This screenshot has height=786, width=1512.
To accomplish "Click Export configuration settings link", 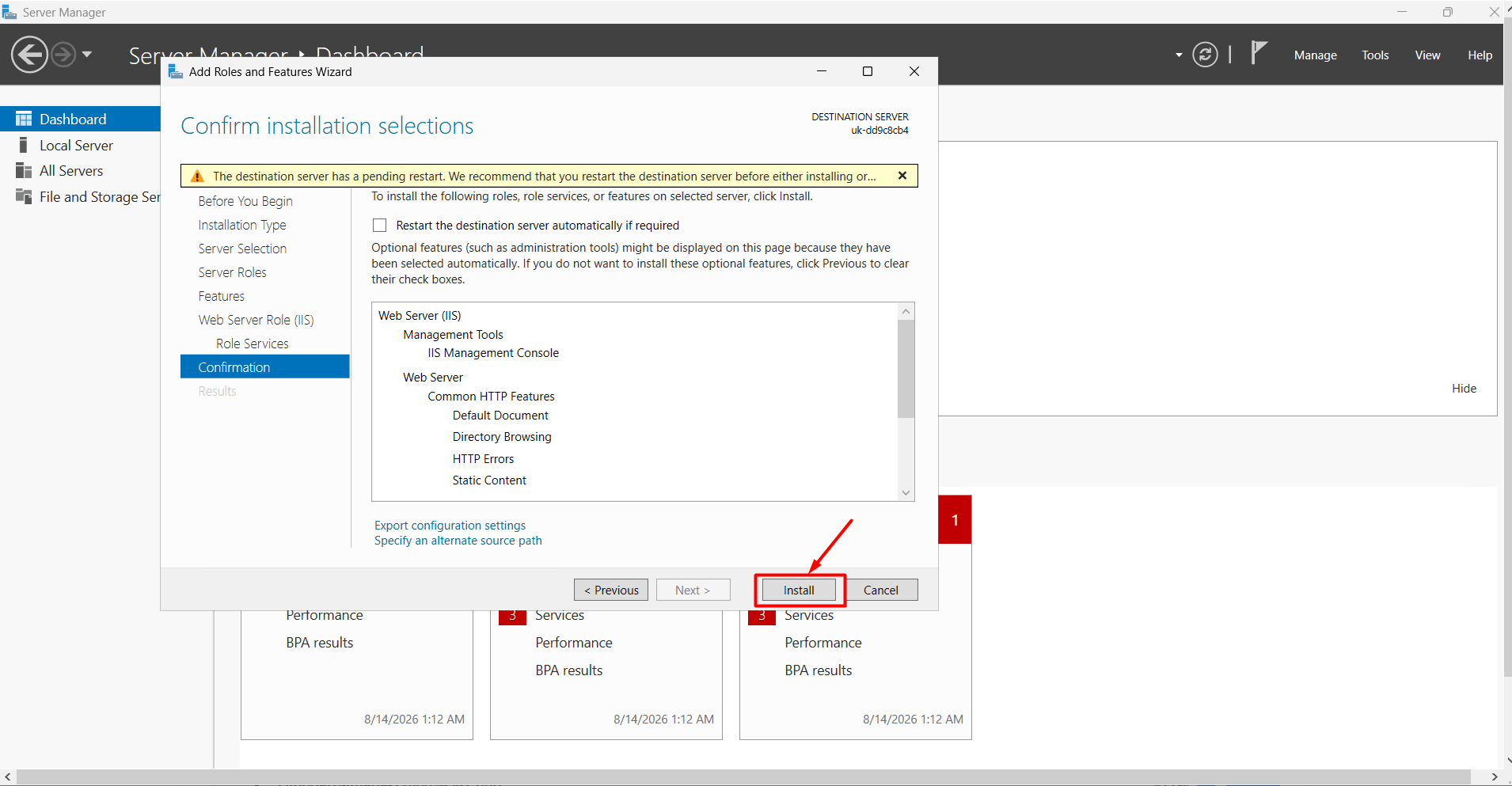I will 450,526.
